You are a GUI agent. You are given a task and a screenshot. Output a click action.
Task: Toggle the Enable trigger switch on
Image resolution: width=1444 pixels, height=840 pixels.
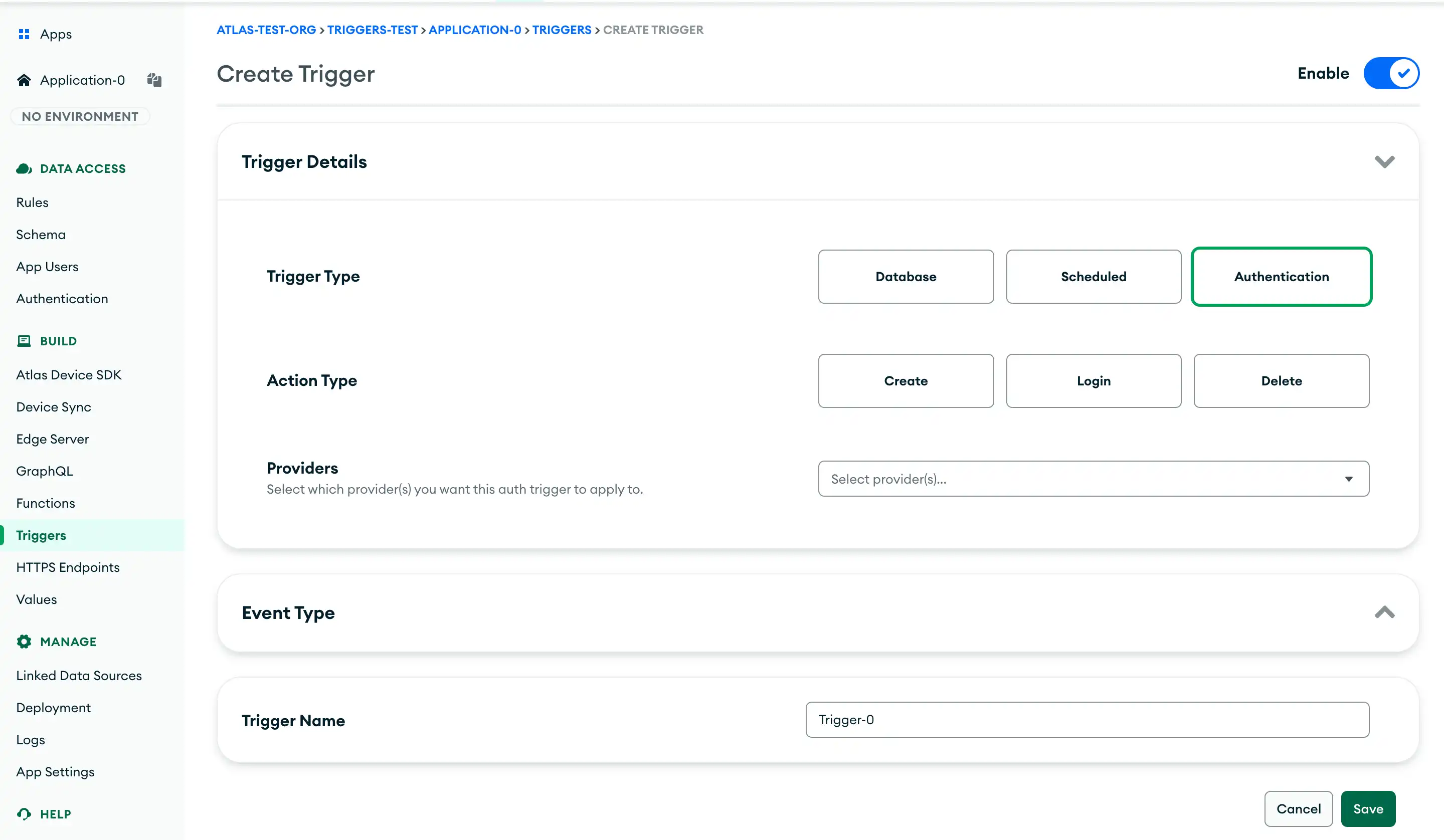coord(1392,73)
